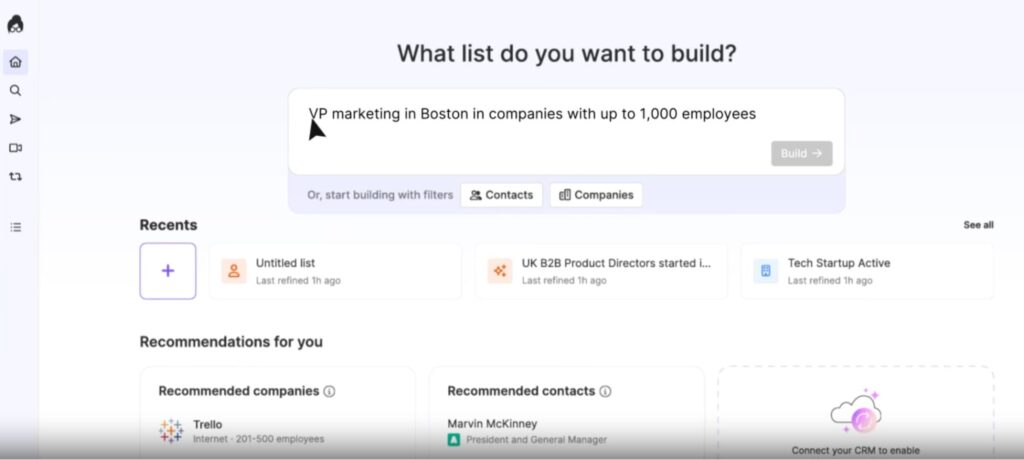
Task: Click Recommendations for you heading
Action: pyautogui.click(x=231, y=342)
